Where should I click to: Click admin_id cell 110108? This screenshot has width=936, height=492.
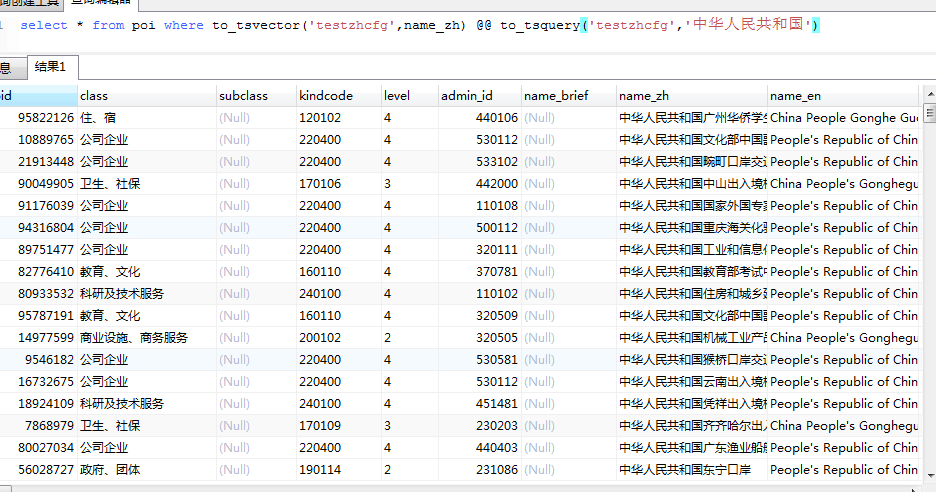pyautogui.click(x=479, y=206)
